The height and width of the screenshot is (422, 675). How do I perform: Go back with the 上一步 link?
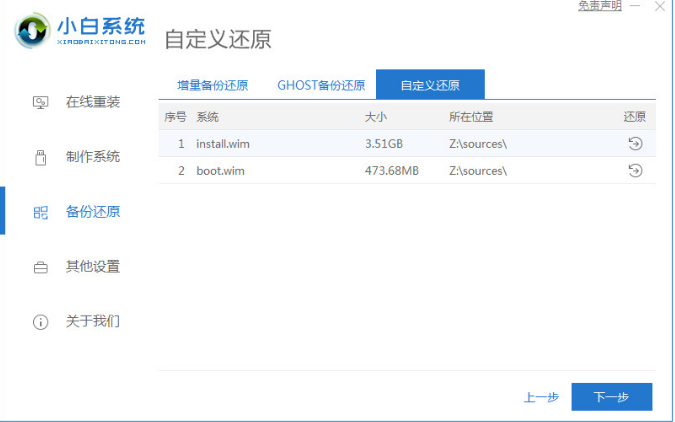[x=541, y=397]
